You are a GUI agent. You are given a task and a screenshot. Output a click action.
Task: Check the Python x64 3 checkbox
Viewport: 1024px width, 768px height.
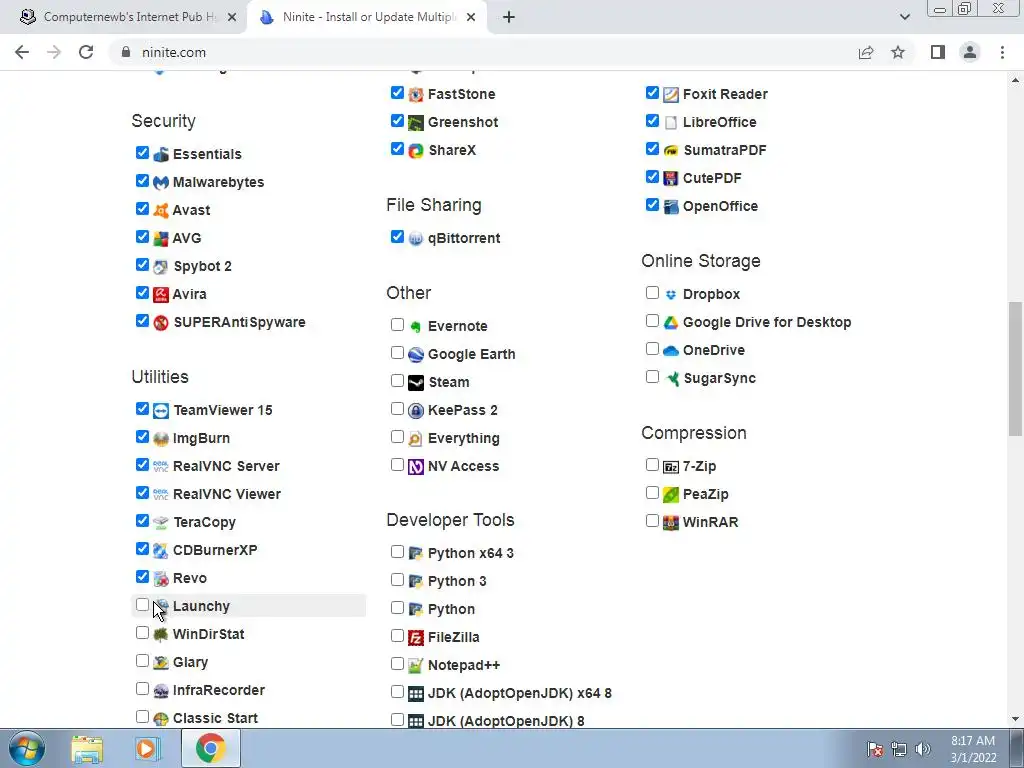[397, 552]
